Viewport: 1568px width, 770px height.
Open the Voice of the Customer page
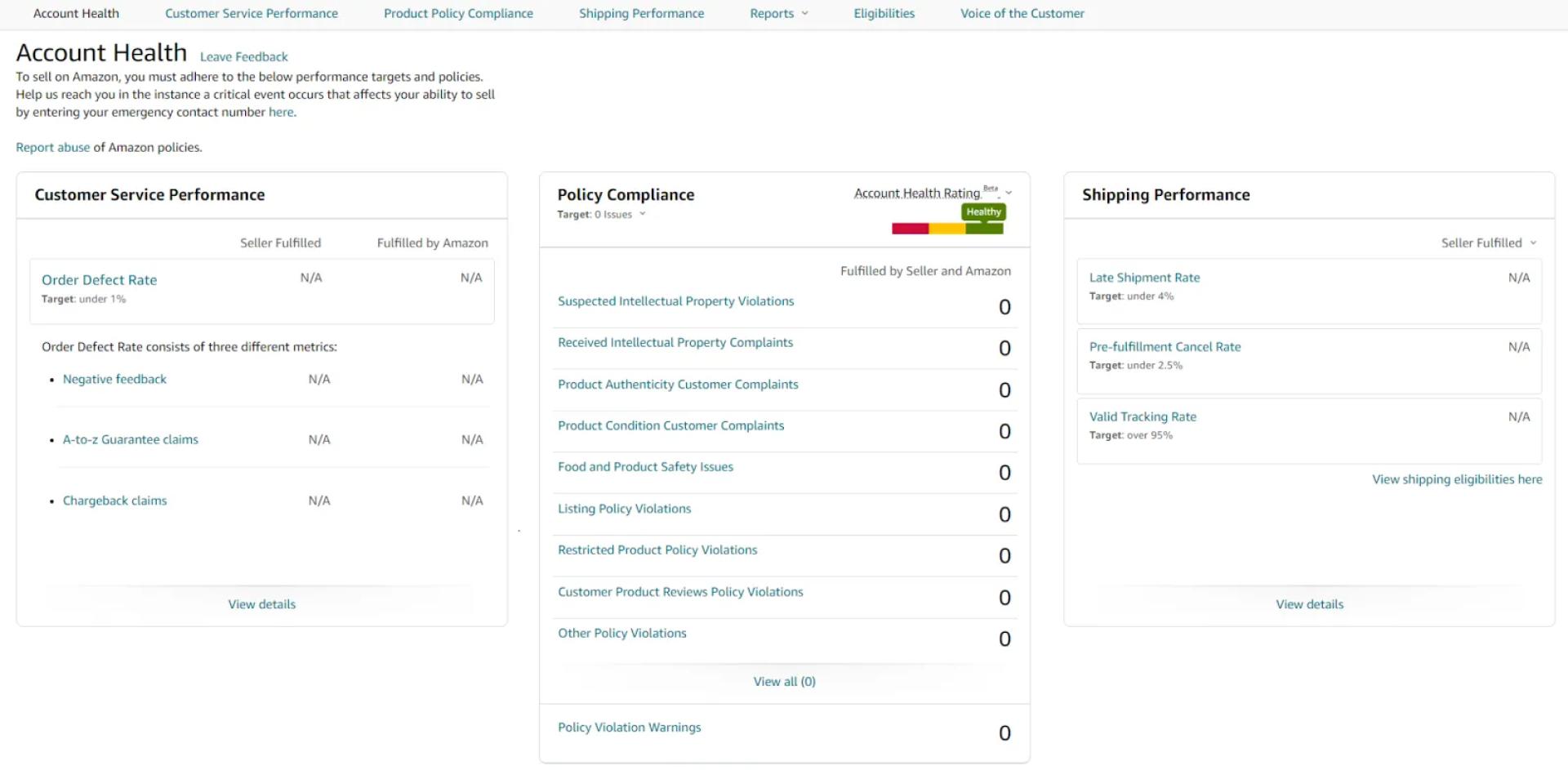[1022, 13]
